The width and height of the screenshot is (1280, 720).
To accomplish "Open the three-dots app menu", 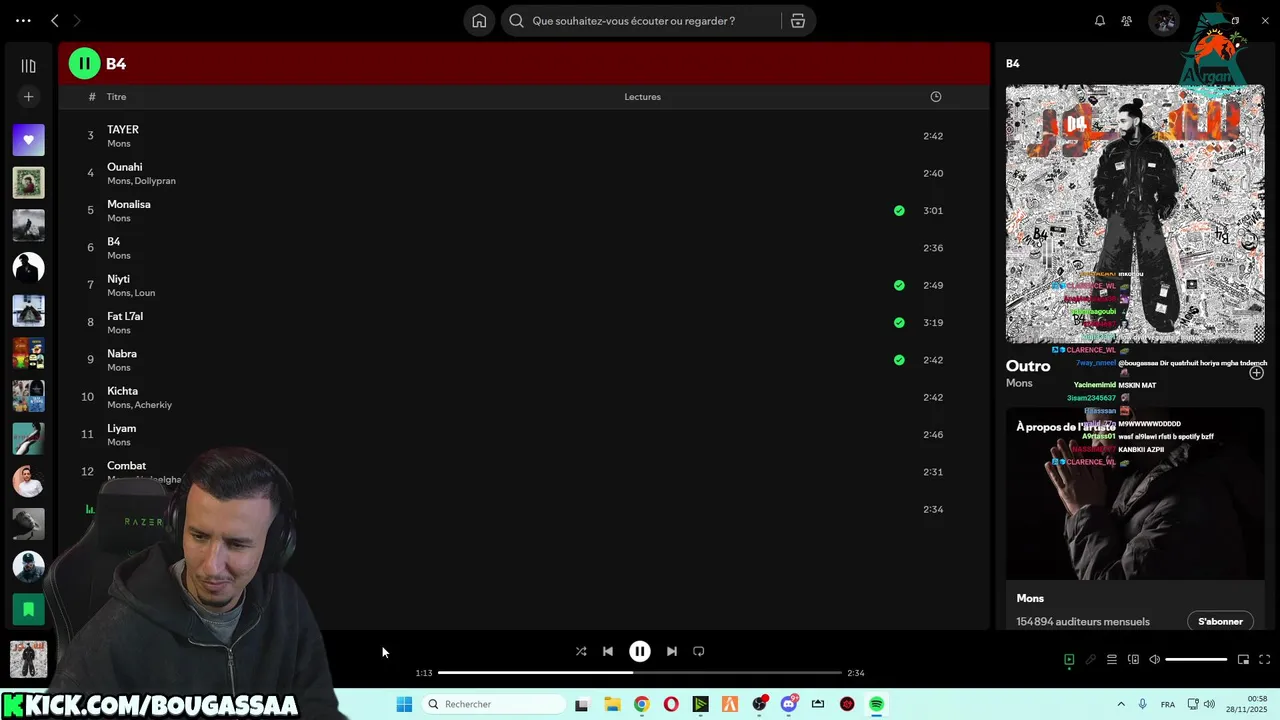I will pyautogui.click(x=23, y=21).
